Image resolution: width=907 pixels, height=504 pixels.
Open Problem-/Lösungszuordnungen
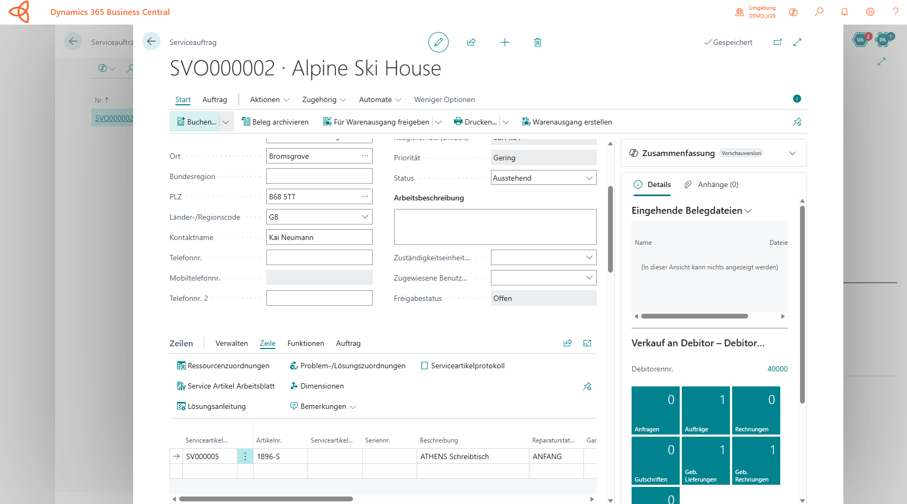(347, 366)
